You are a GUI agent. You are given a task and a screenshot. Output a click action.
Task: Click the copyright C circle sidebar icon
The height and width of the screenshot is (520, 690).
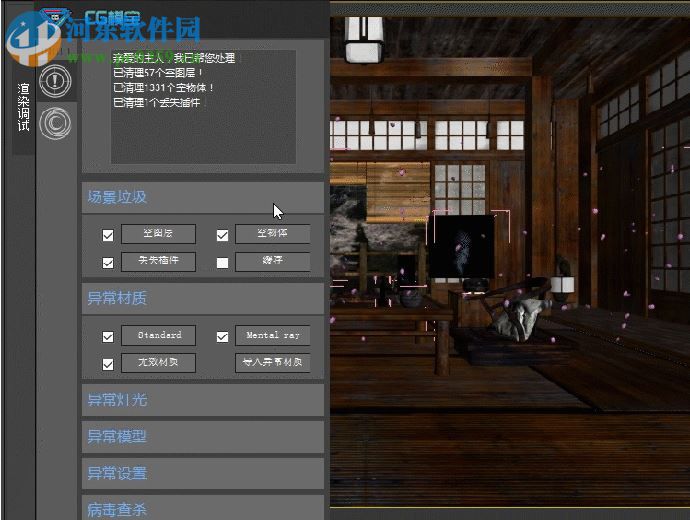point(55,123)
